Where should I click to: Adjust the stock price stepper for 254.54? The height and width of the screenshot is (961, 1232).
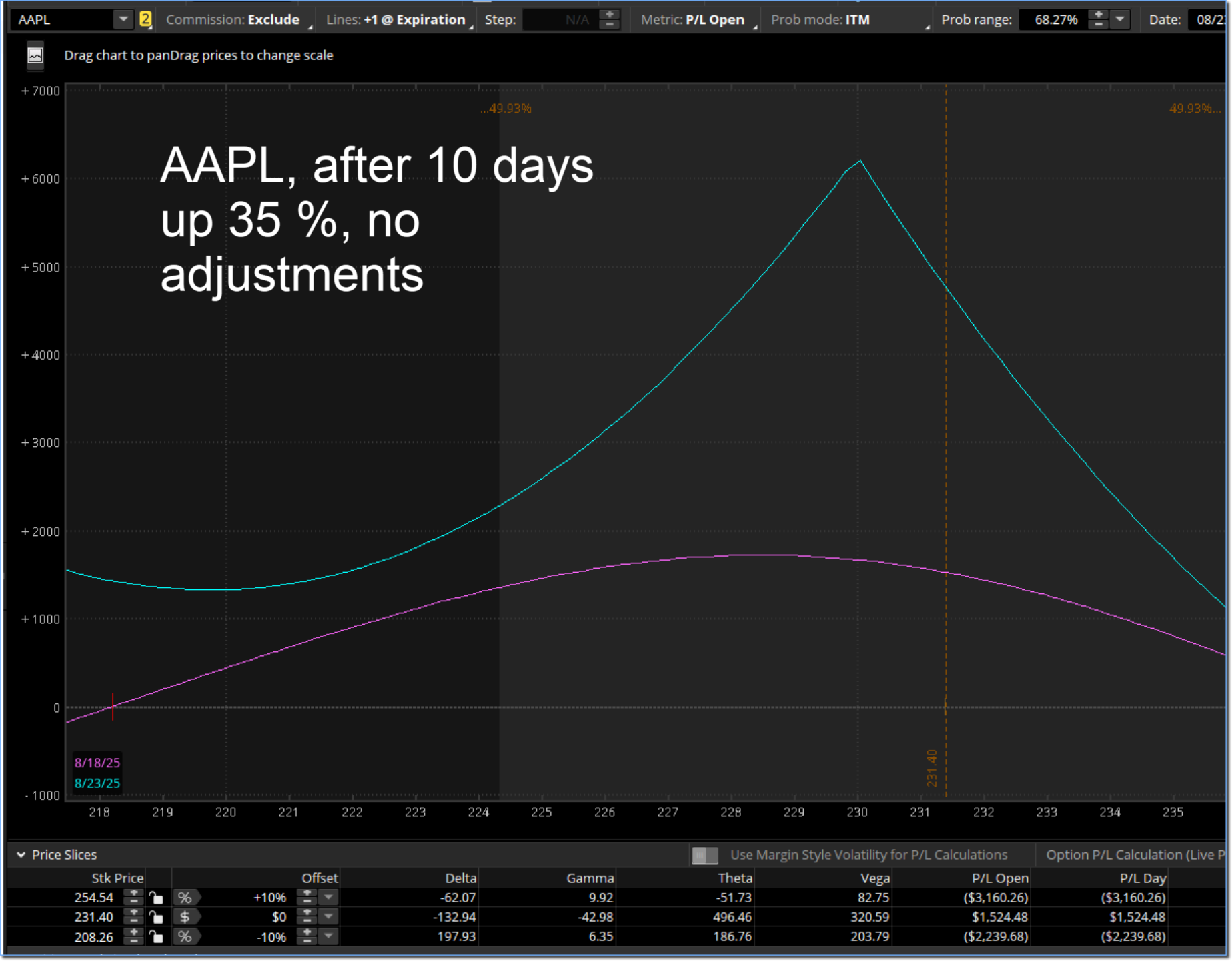134,898
